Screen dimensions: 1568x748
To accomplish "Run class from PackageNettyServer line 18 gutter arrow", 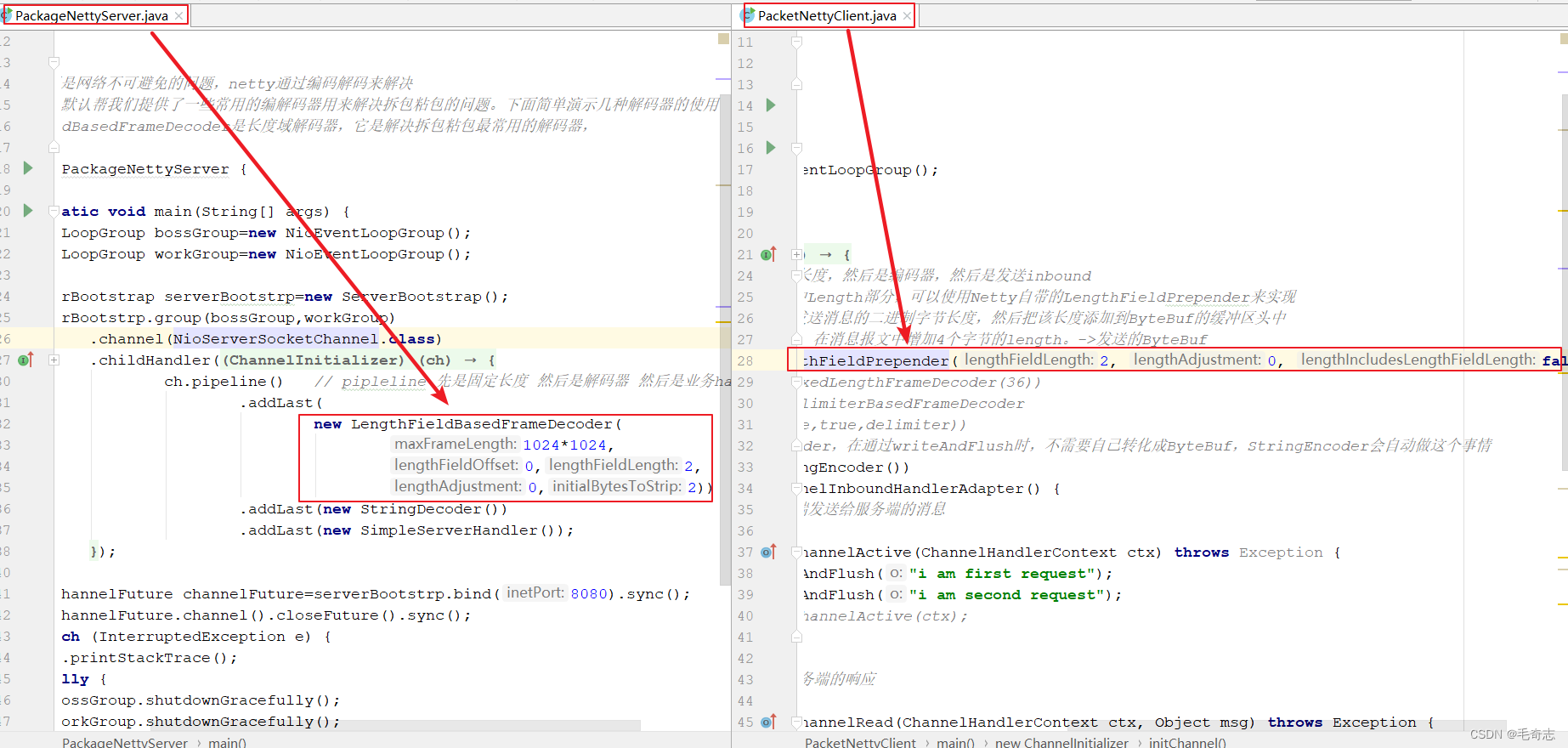I will (28, 168).
